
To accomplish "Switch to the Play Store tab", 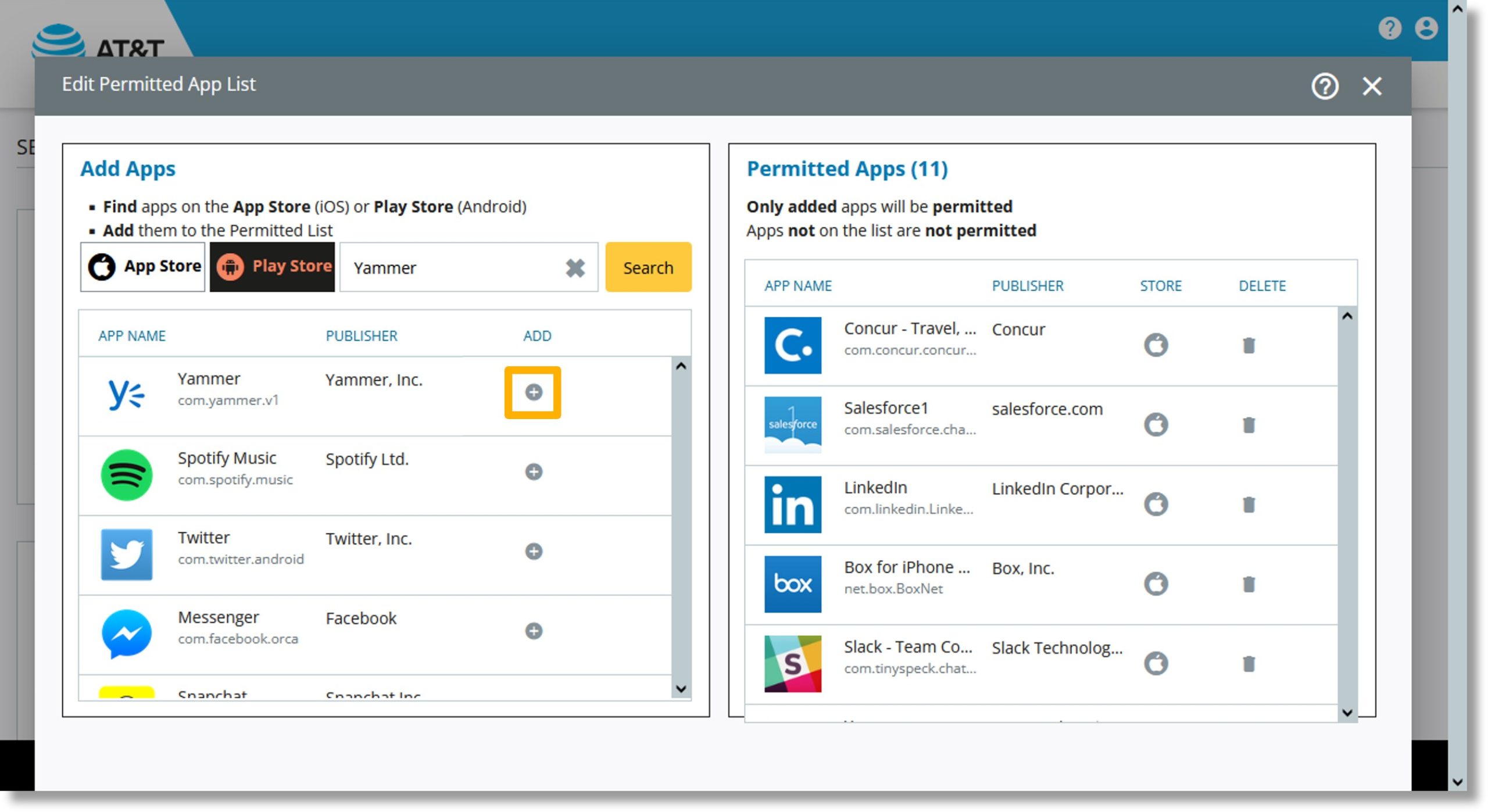I will tap(272, 267).
